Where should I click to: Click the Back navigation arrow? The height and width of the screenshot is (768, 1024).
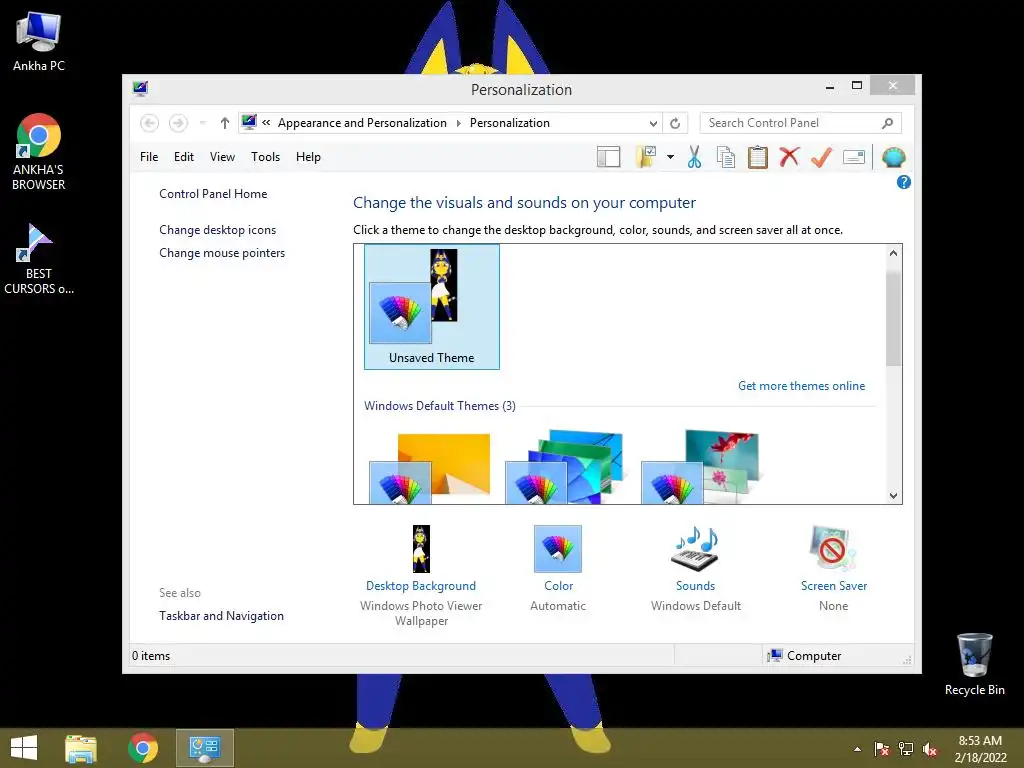[x=150, y=123]
